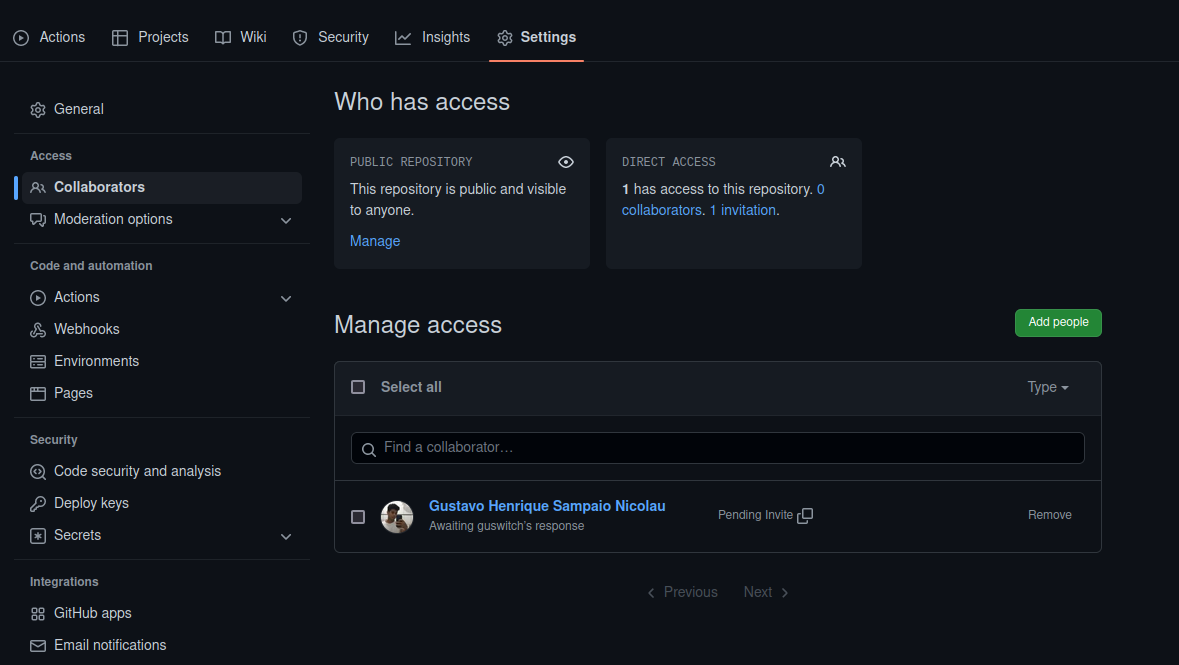Click the Manage link for repository visibility

374,241
